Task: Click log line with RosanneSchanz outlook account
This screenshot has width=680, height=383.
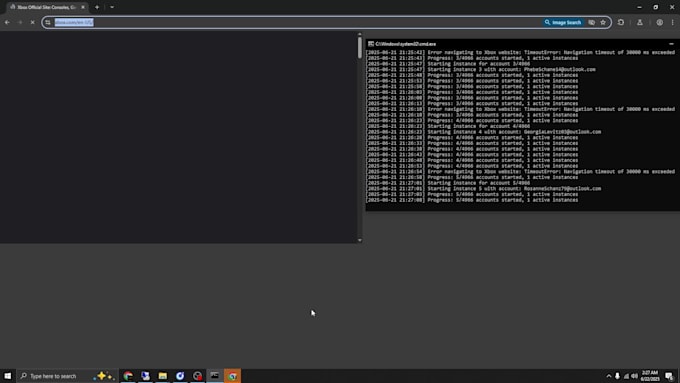Action: click(x=484, y=189)
